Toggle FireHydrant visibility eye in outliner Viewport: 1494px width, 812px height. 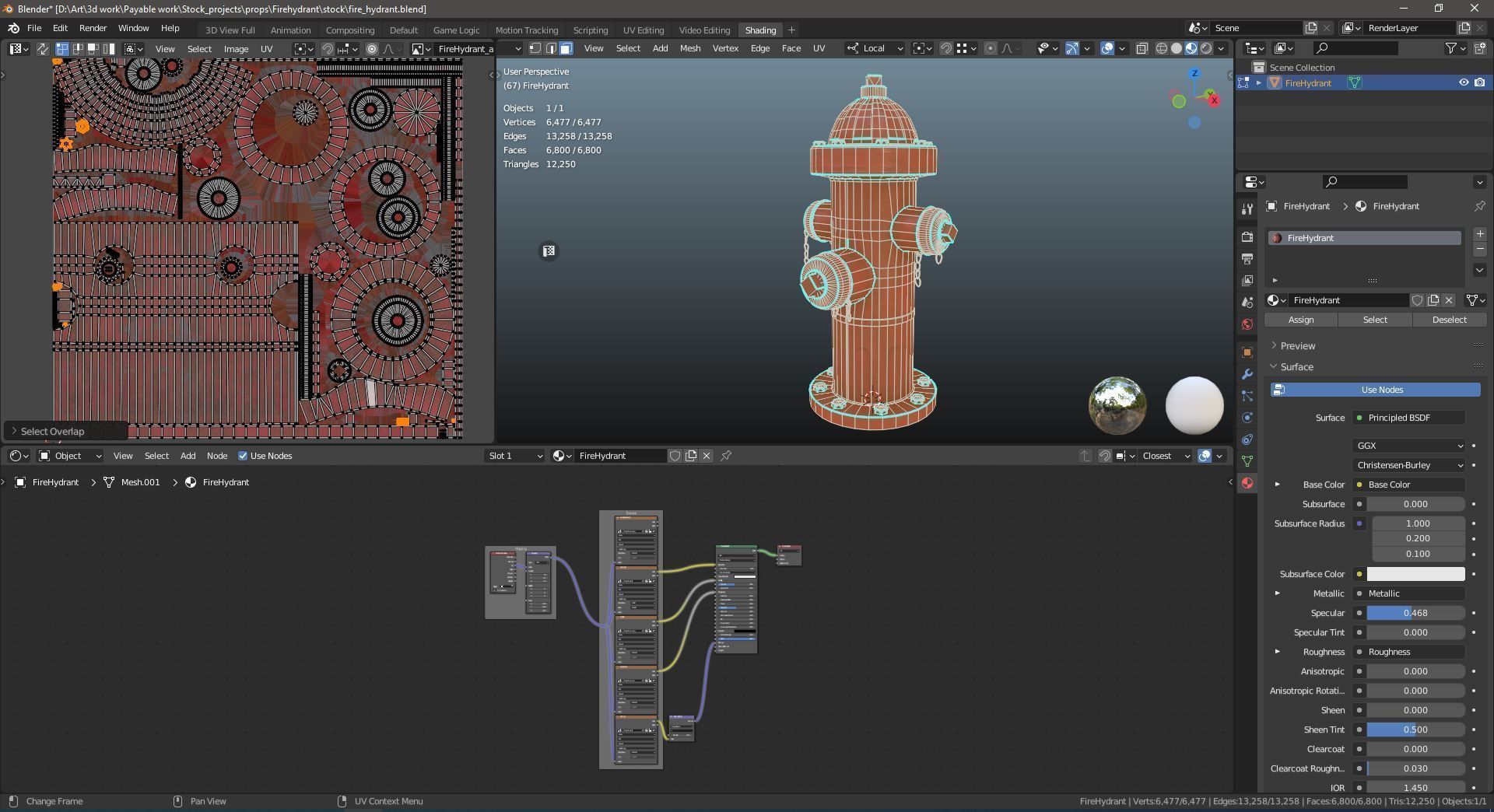(x=1463, y=82)
